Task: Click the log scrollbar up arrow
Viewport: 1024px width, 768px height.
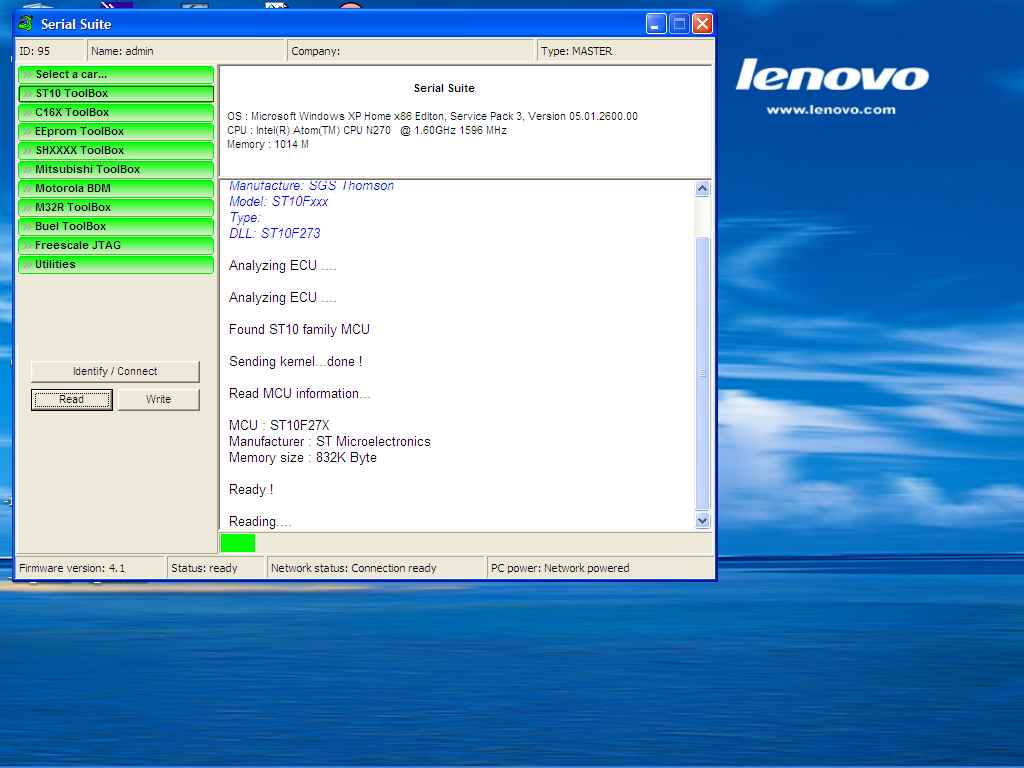Action: (x=703, y=189)
